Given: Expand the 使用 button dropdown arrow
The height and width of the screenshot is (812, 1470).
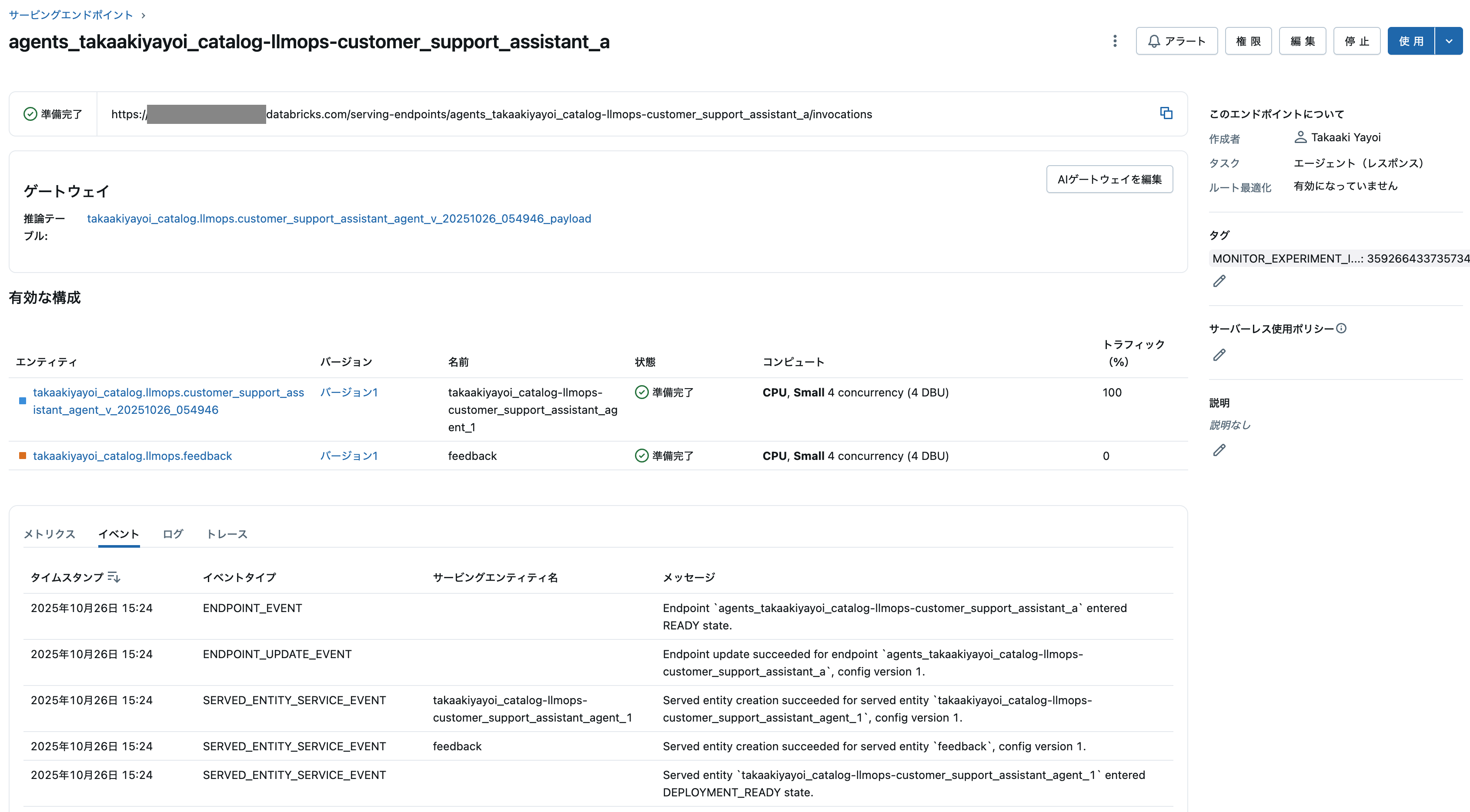Looking at the screenshot, I should click(x=1448, y=41).
